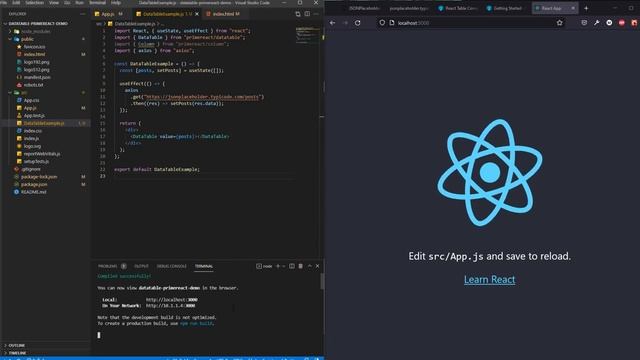Switch to React Table Component browser tab
The height and width of the screenshot is (360, 640).
(457, 8)
